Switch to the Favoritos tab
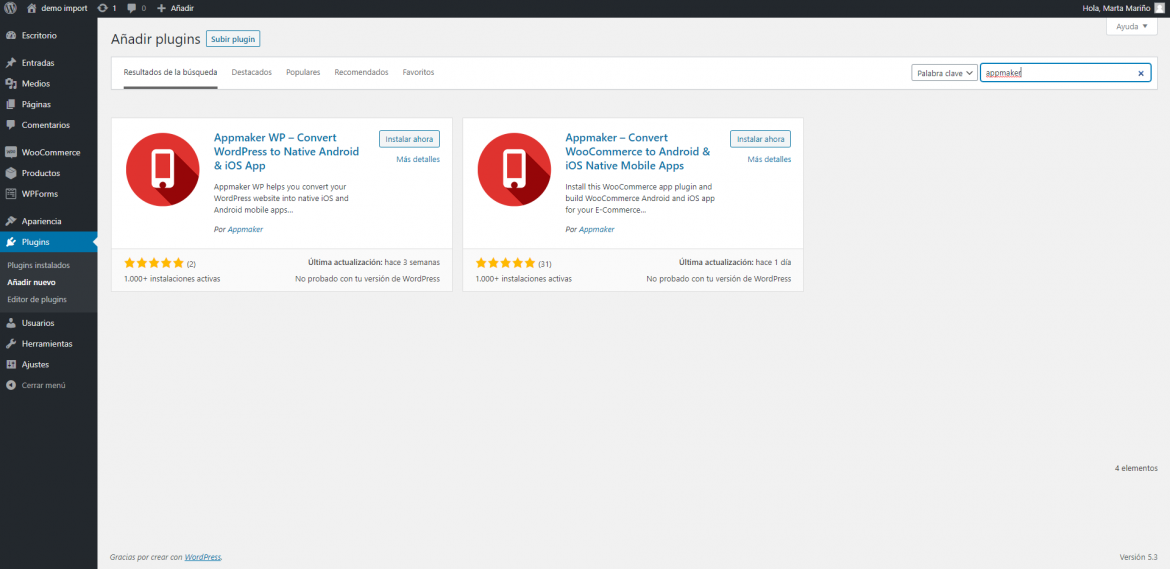 418,72
